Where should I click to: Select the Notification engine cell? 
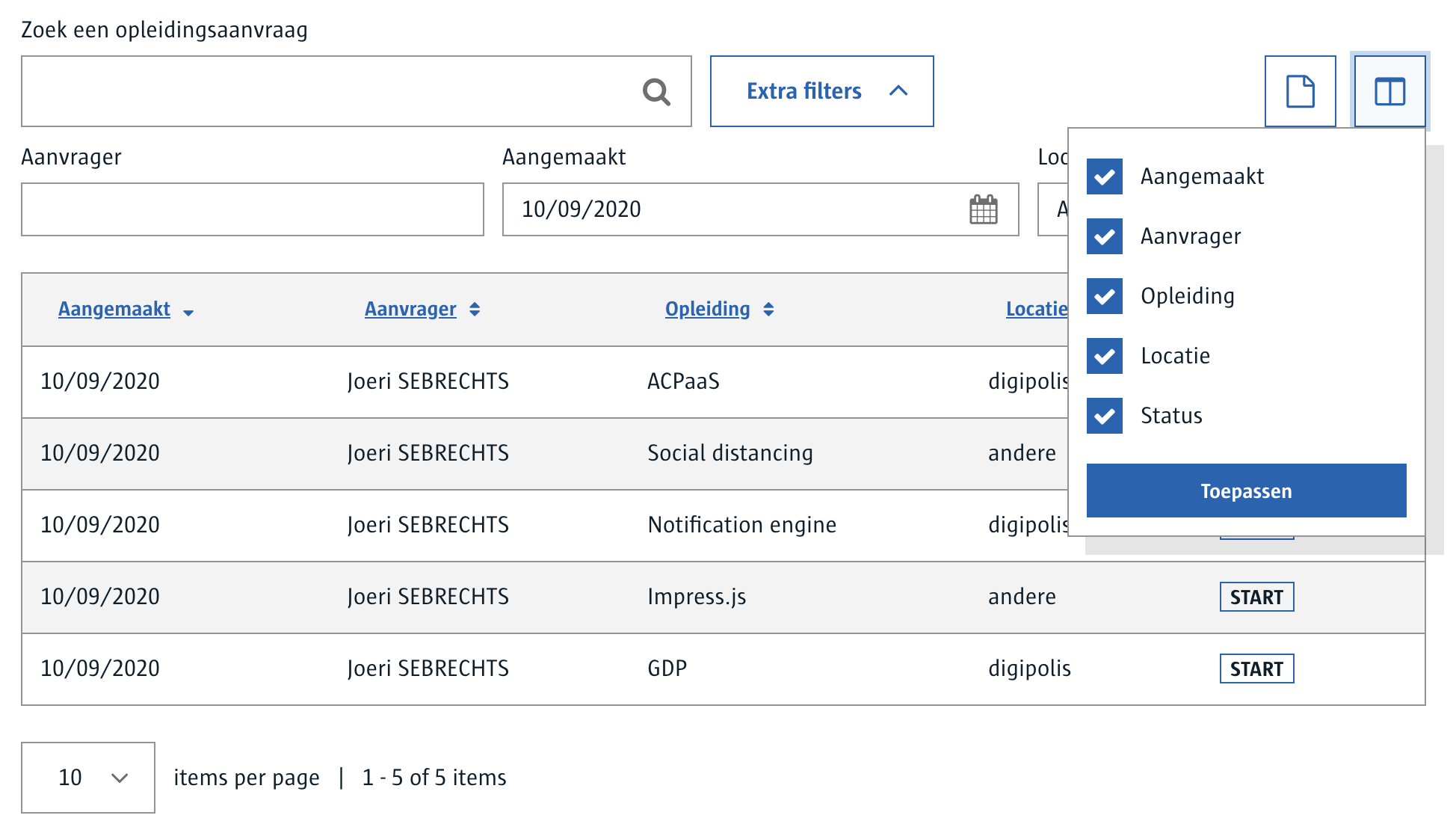click(x=742, y=525)
